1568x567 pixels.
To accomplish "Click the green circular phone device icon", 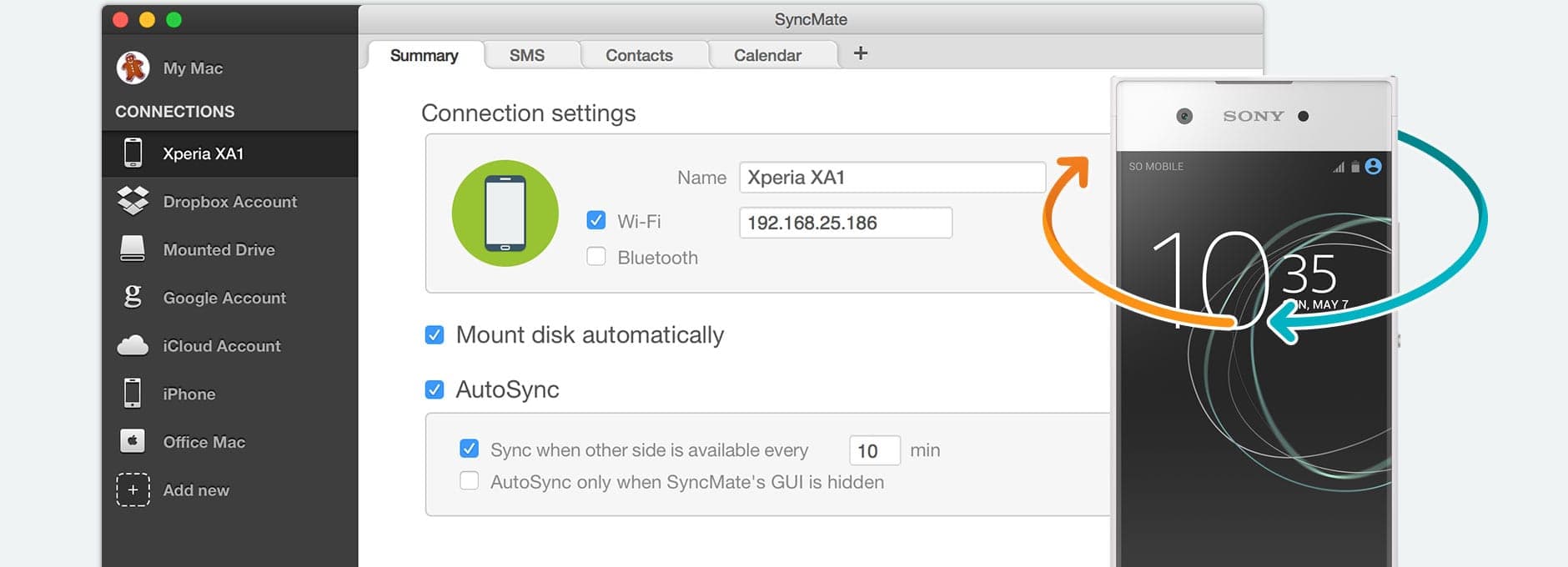I will coord(505,213).
